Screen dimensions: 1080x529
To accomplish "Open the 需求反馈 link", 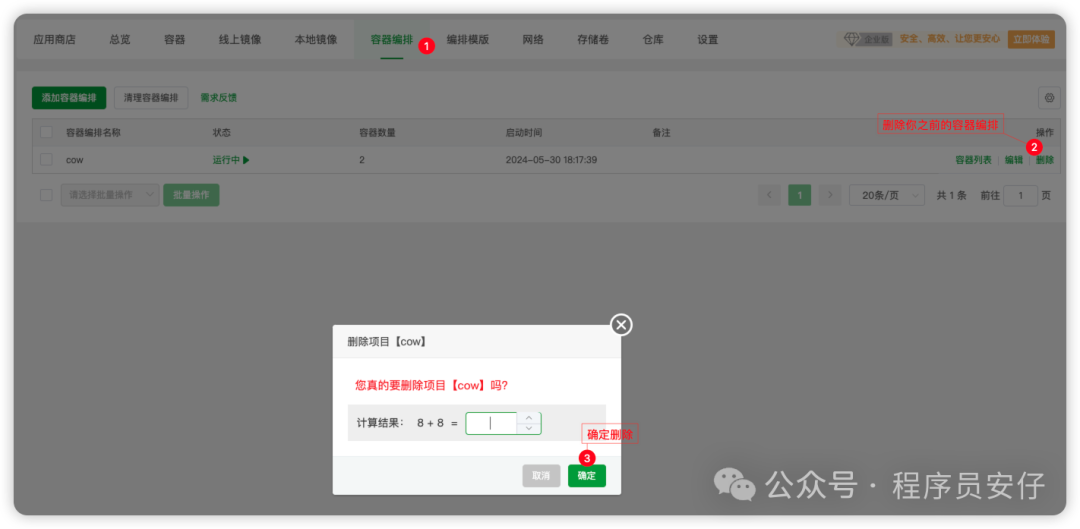I will tap(218, 98).
